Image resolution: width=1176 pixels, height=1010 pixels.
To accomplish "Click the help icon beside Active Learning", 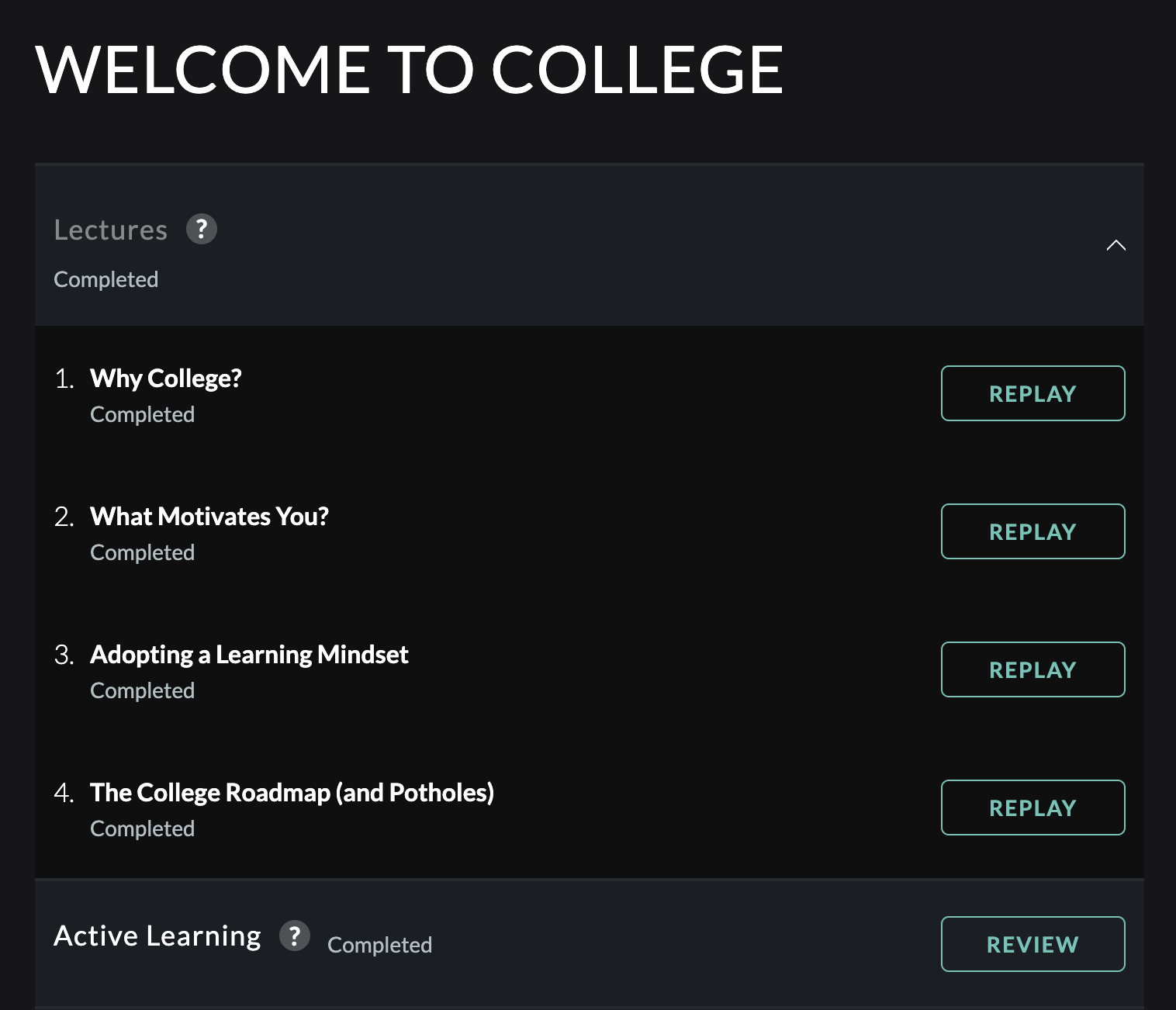I will [295, 936].
